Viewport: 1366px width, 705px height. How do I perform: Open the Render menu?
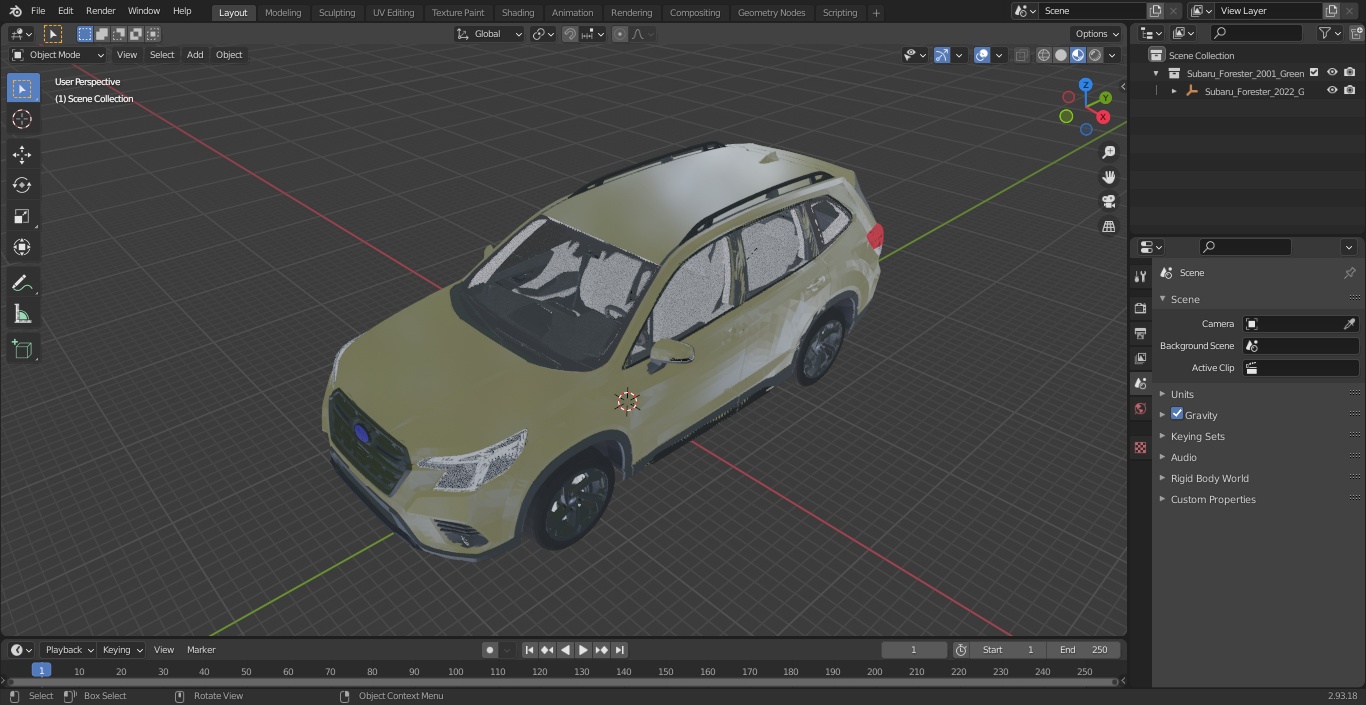(x=101, y=11)
